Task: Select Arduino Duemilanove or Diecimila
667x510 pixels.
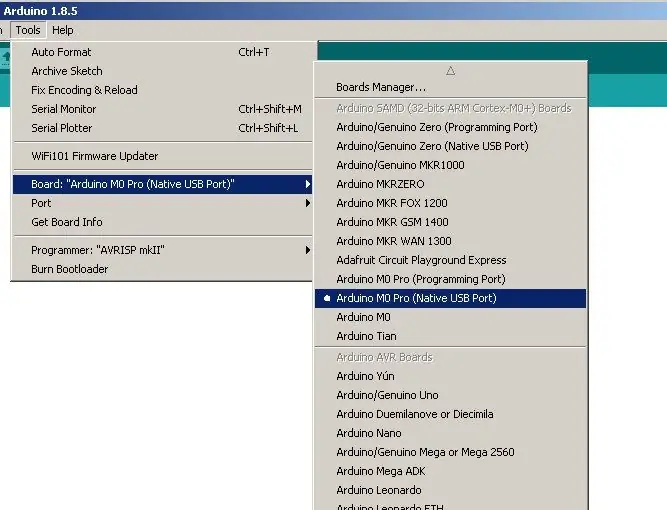Action: coord(450,414)
